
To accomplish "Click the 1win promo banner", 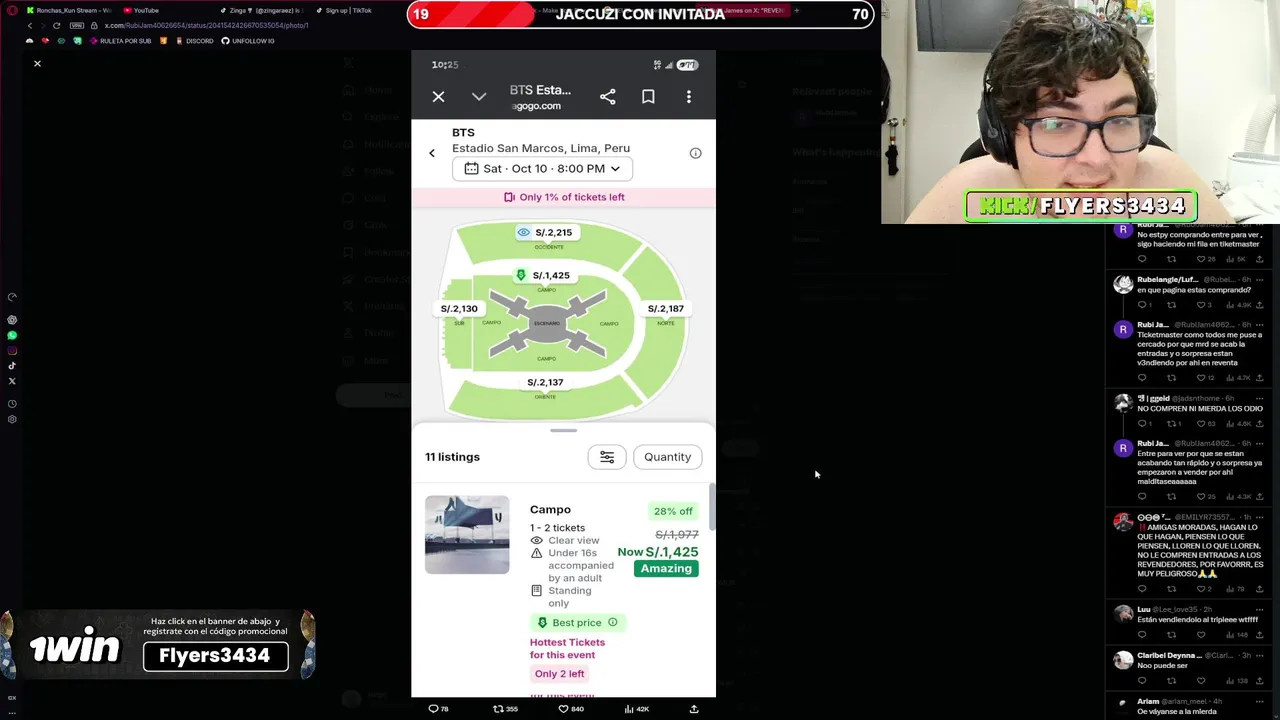I will [x=158, y=645].
